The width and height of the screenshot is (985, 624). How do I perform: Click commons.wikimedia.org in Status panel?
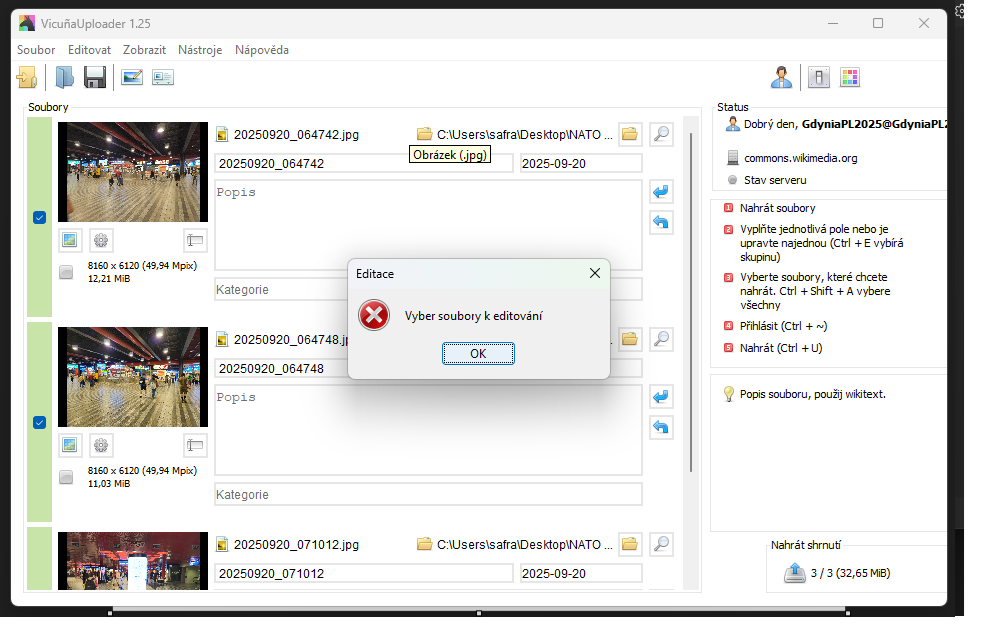[800, 158]
